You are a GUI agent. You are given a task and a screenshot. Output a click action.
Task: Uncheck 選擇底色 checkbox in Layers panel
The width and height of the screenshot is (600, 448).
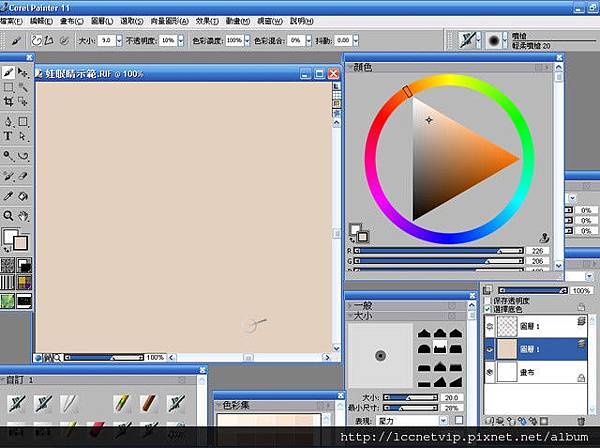click(488, 309)
